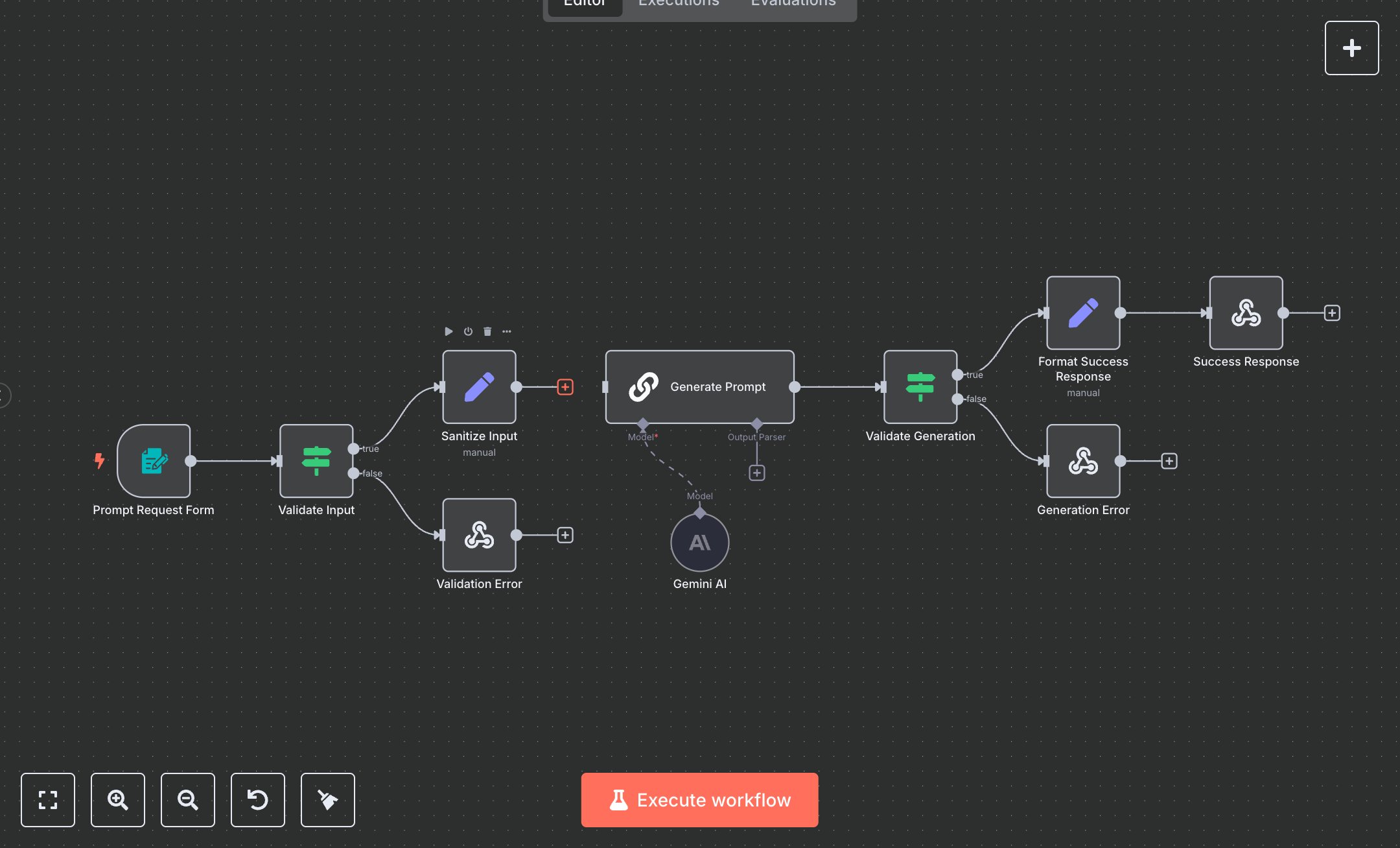The image size is (1400, 848).
Task: Tidy up workflow with the broom icon
Action: 327,800
